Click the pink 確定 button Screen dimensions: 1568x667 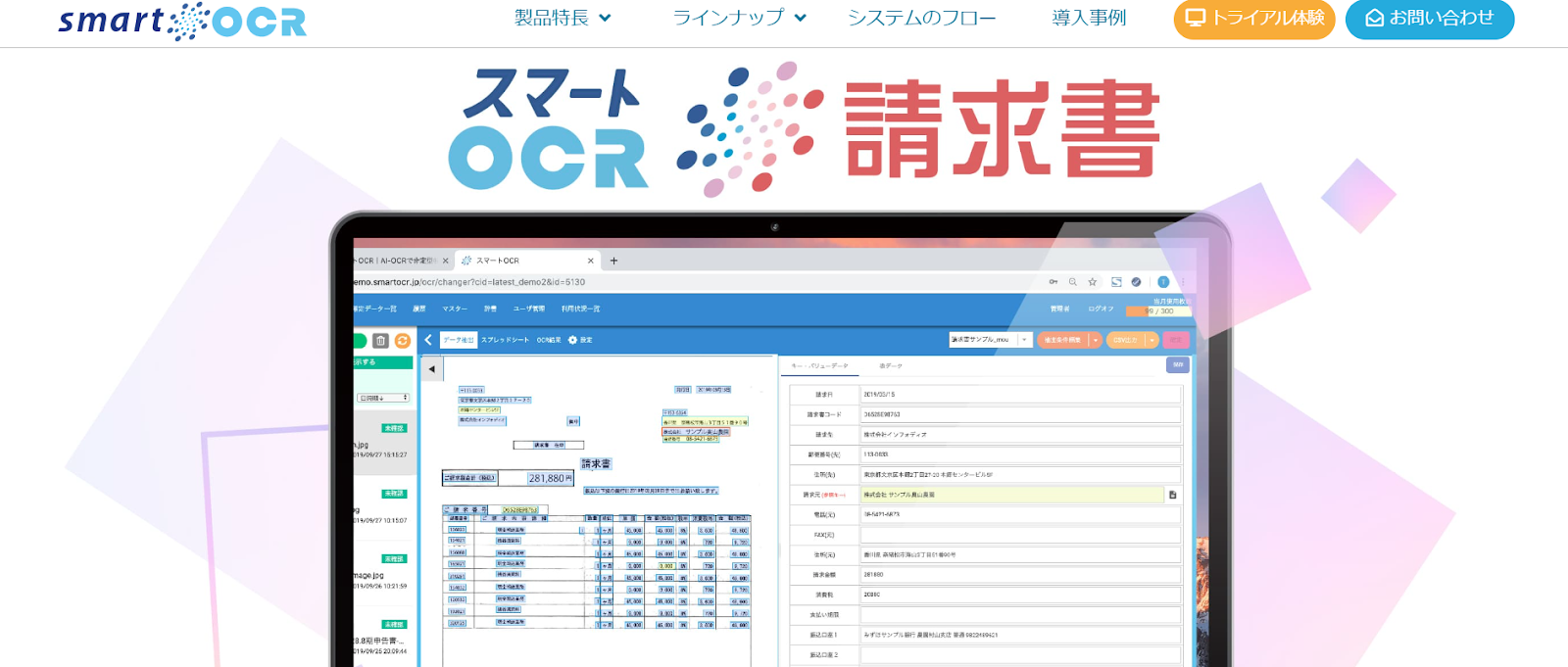pos(1176,340)
